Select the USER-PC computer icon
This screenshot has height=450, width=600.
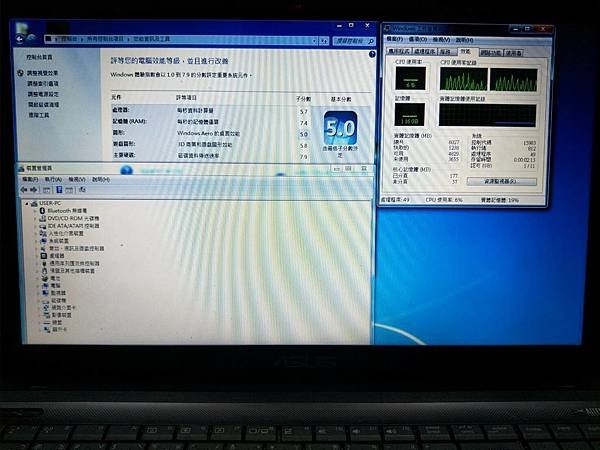[x=34, y=204]
